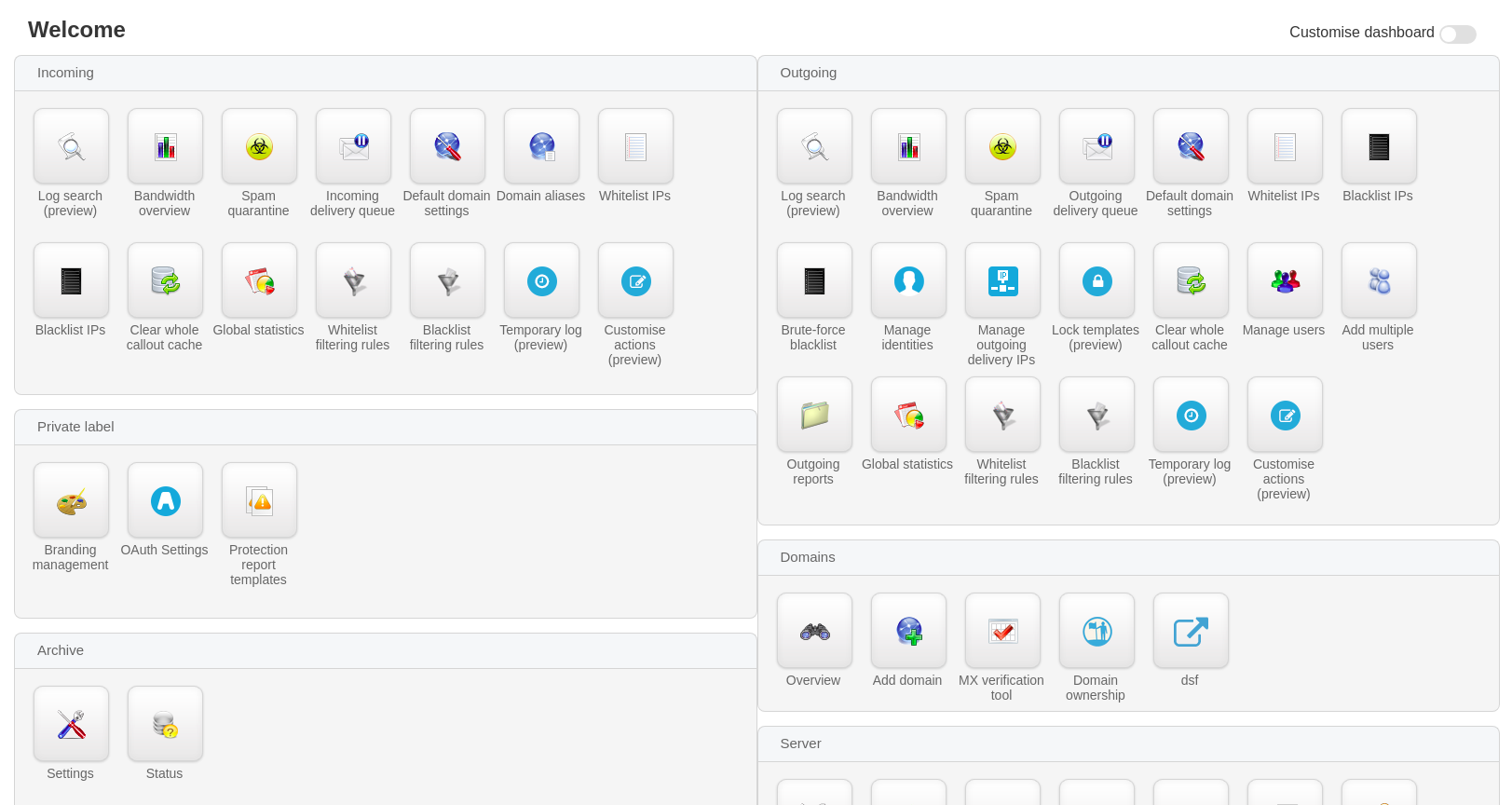Open Outgoing Whitelist filtering rules
This screenshot has width=1512, height=805.
pyautogui.click(x=1002, y=415)
